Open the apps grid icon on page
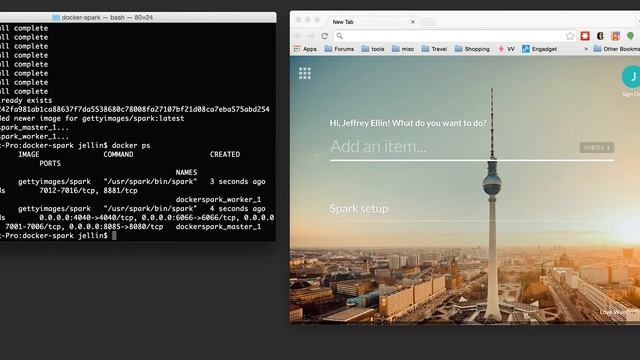The image size is (640, 360). click(x=304, y=73)
